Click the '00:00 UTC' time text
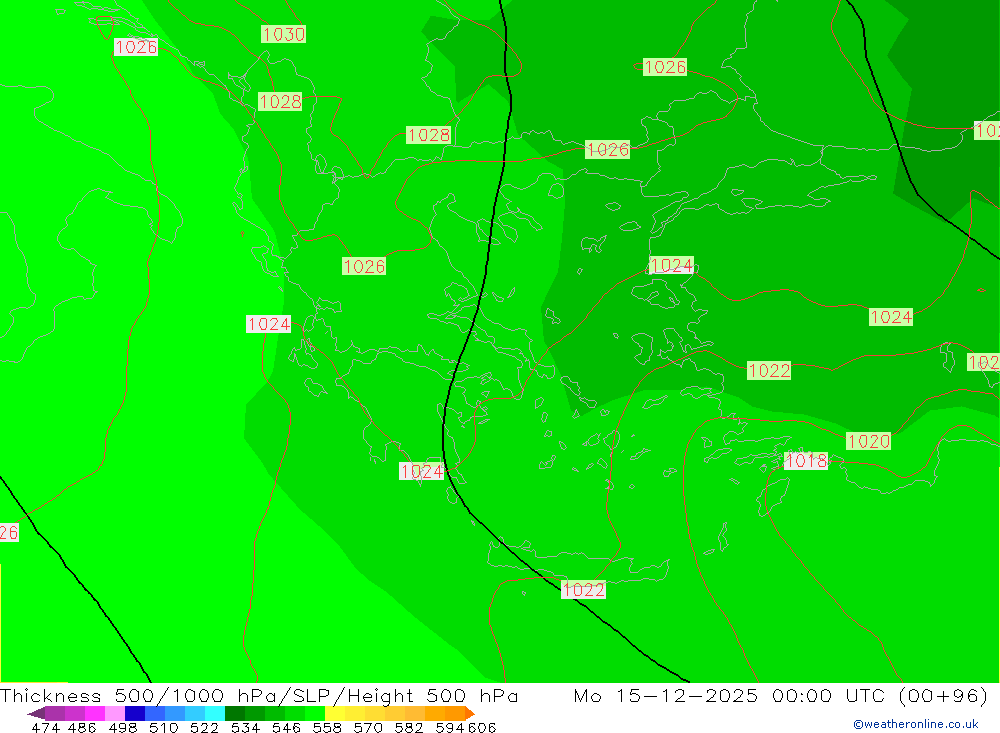 click(x=831, y=695)
